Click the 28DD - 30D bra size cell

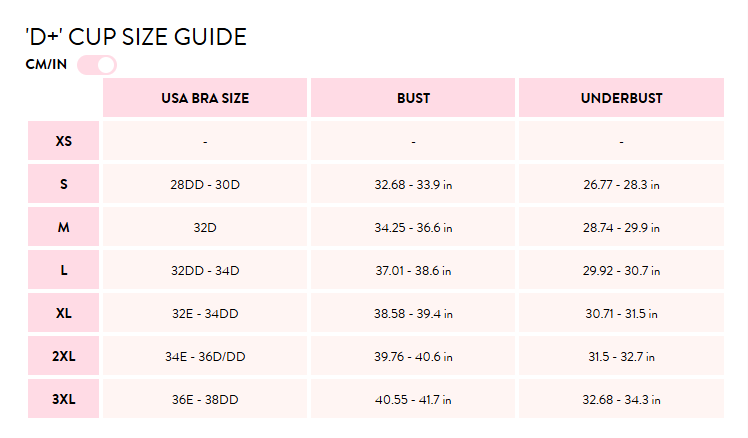(x=205, y=184)
